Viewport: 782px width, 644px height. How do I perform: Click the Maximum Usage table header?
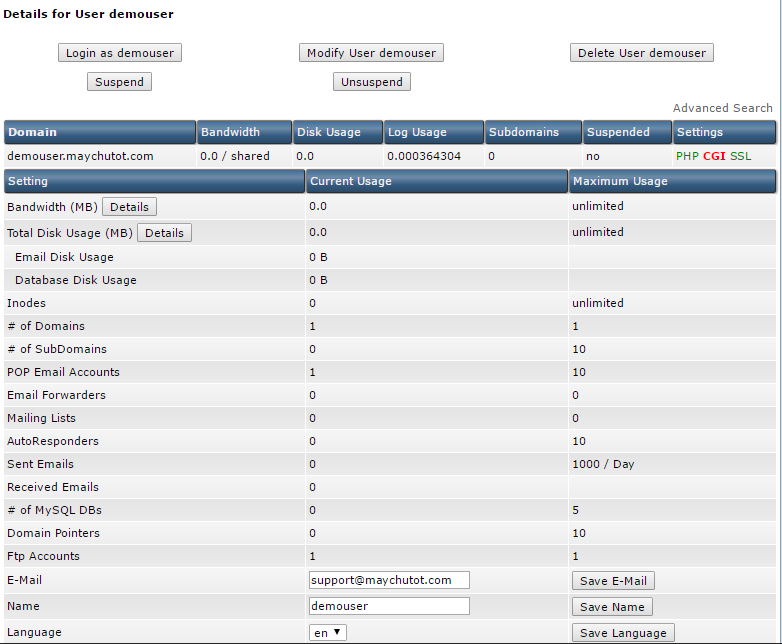[672, 181]
